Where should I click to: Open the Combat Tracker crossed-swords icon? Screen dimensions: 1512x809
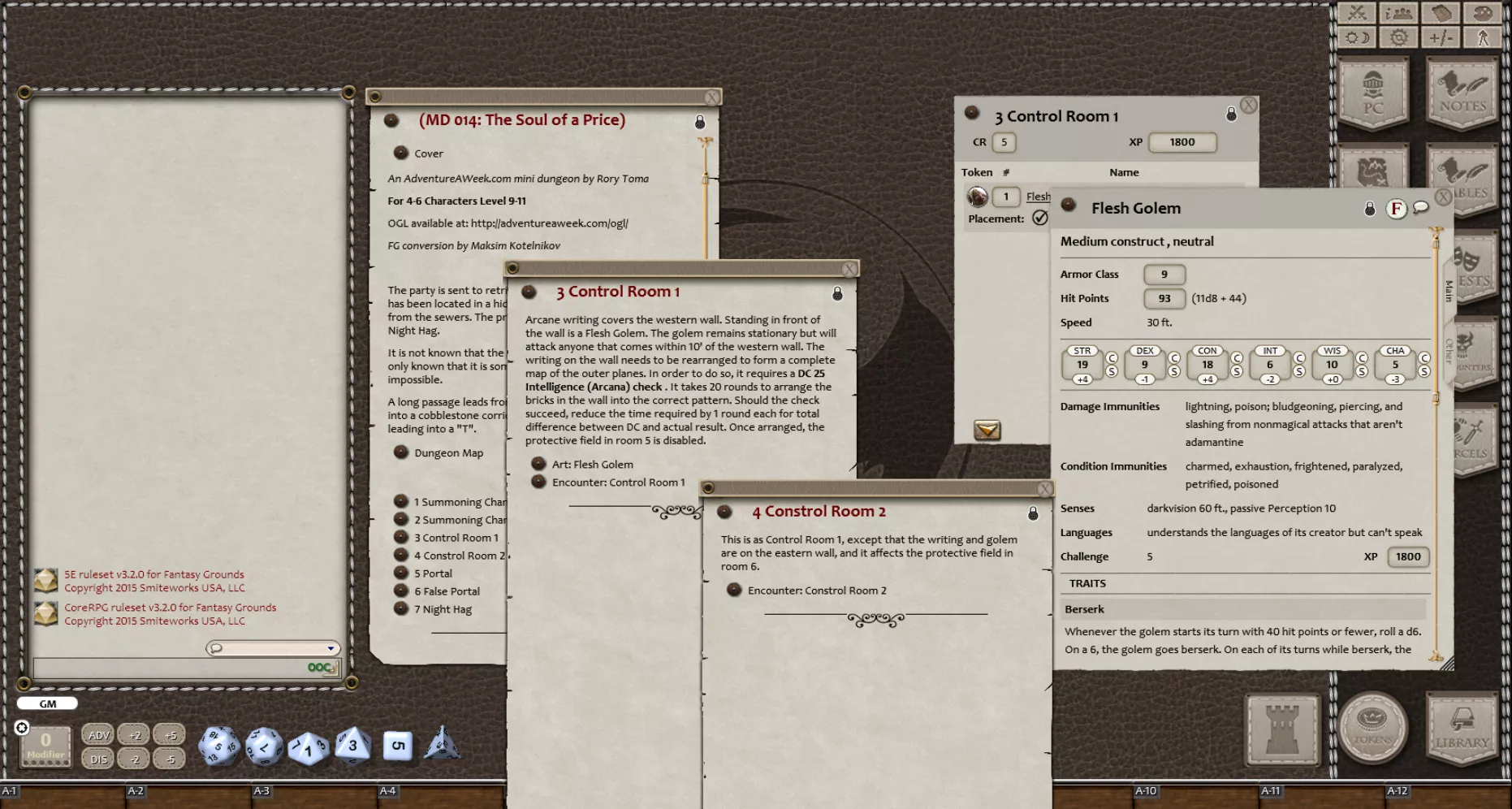pos(1356,14)
